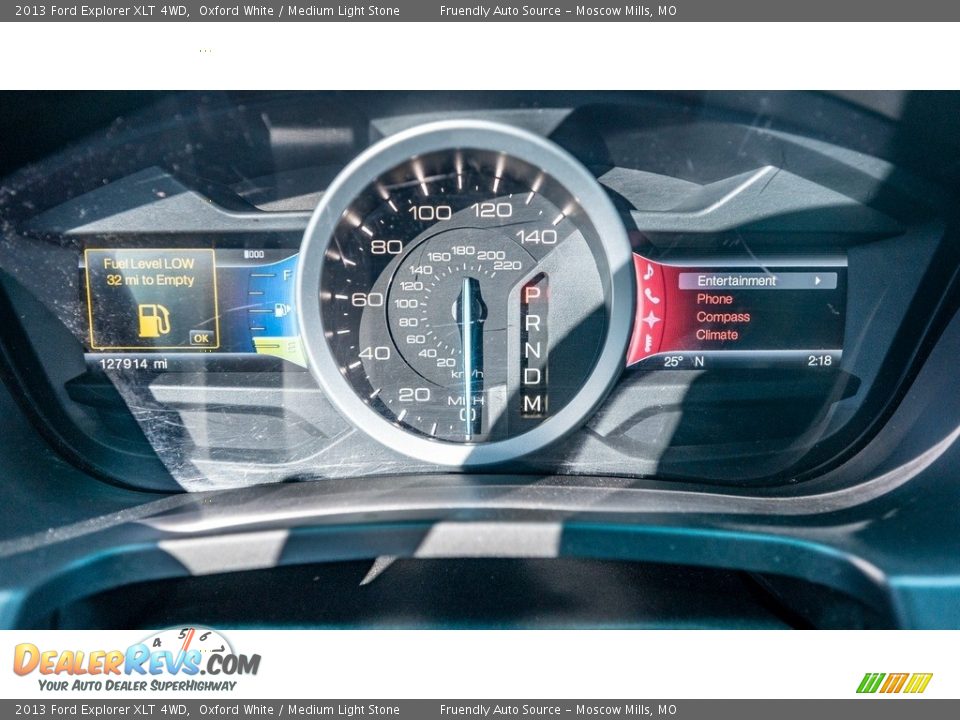This screenshot has height=720, width=960.
Task: Click the blue speedometer needle
Action: click(x=470, y=356)
